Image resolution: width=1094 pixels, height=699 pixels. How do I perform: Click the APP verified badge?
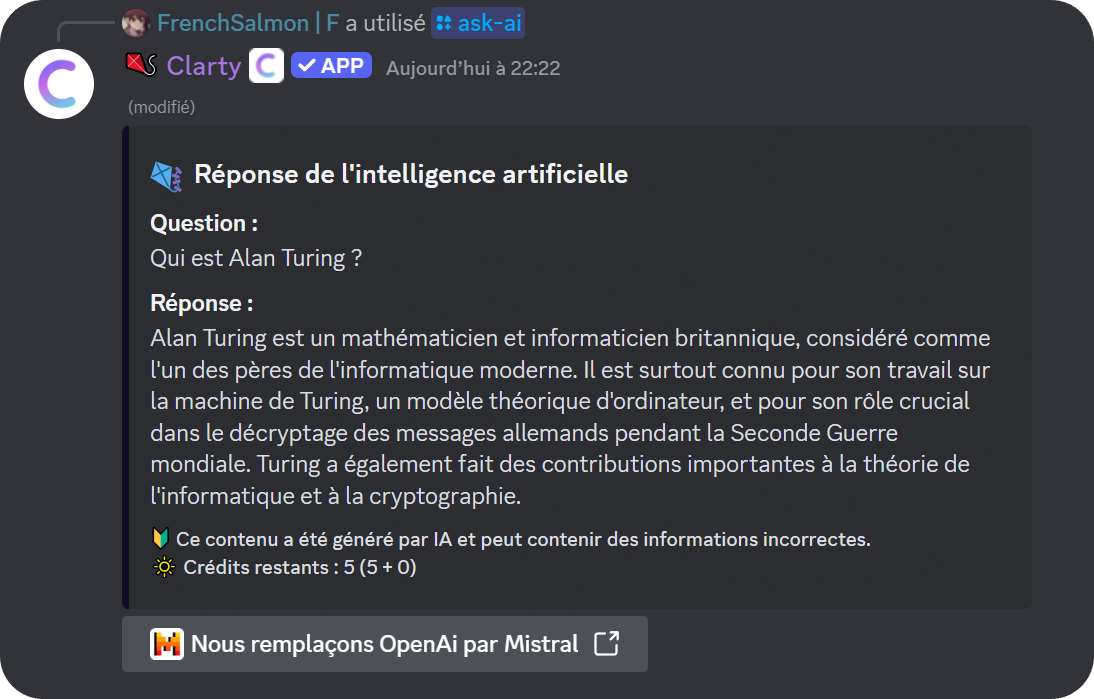pyautogui.click(x=331, y=65)
